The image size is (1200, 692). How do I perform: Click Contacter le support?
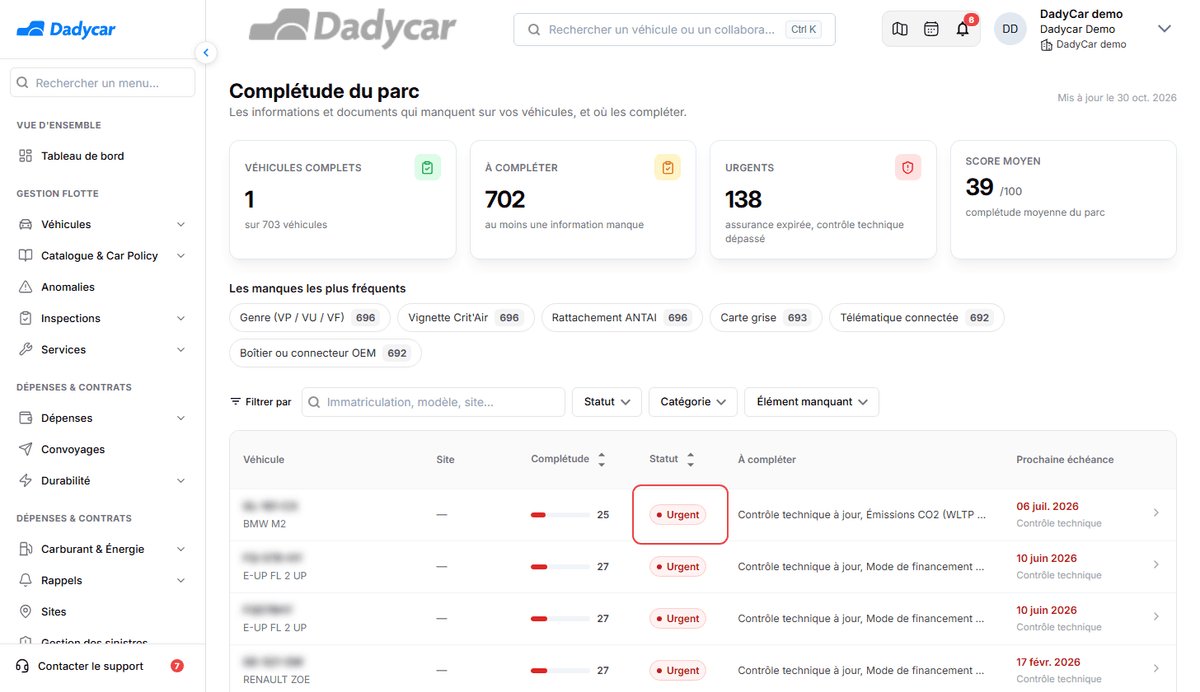90,666
